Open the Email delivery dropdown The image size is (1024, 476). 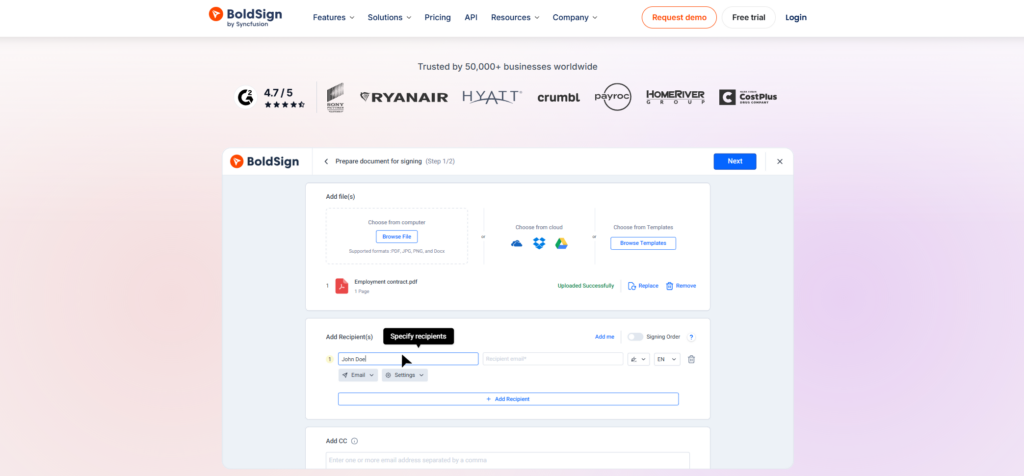[358, 375]
